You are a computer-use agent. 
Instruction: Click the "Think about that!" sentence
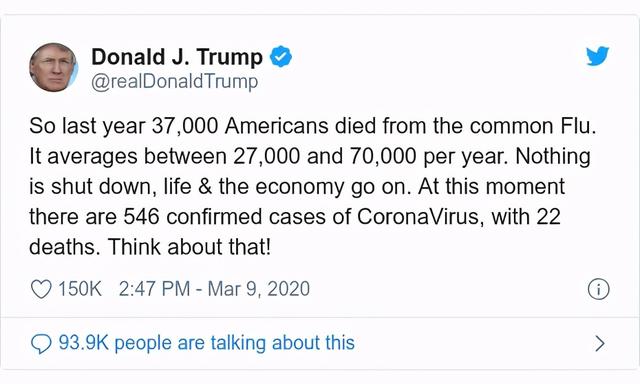(189, 247)
